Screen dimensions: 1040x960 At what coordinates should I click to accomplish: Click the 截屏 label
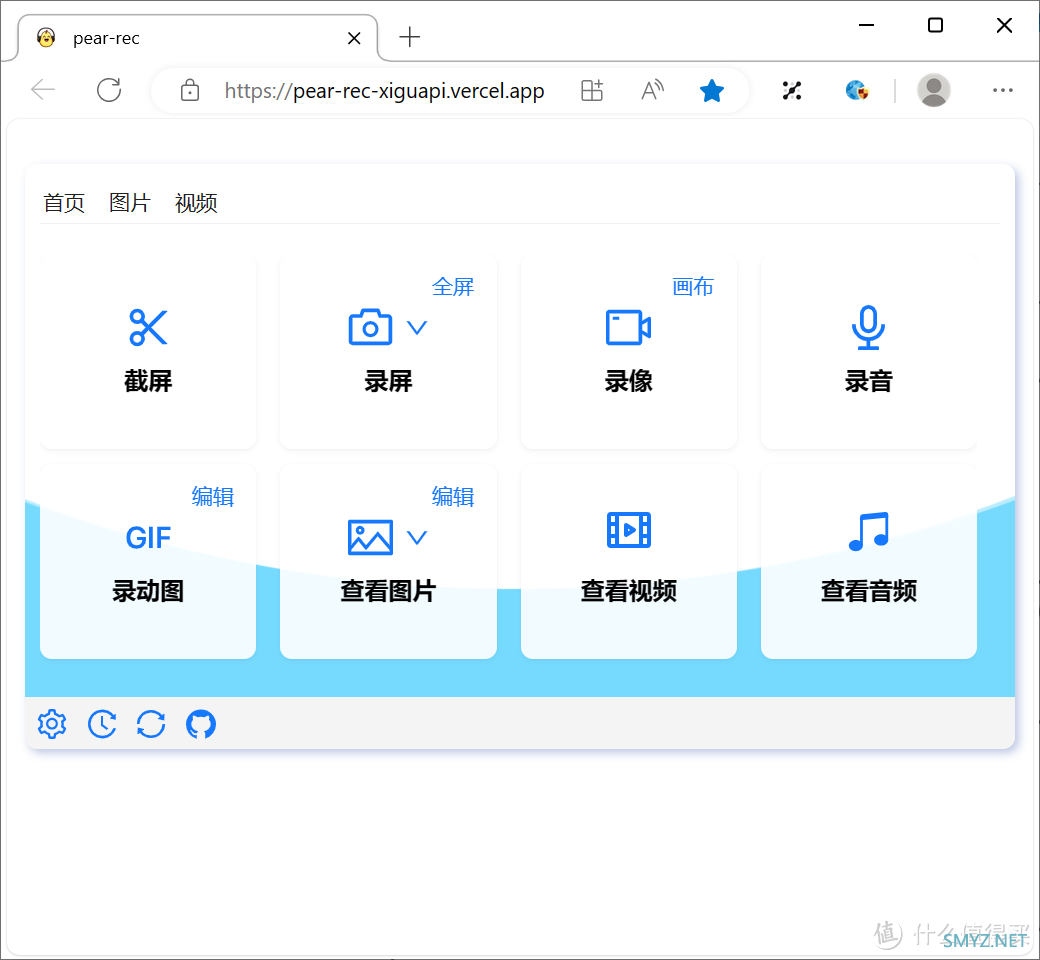pos(148,381)
